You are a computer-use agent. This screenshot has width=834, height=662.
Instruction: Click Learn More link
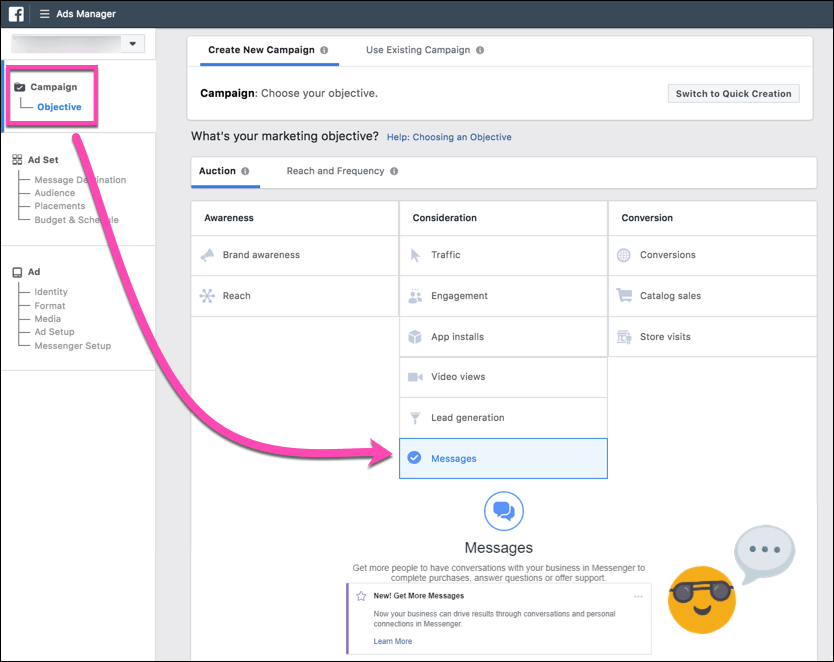point(393,641)
